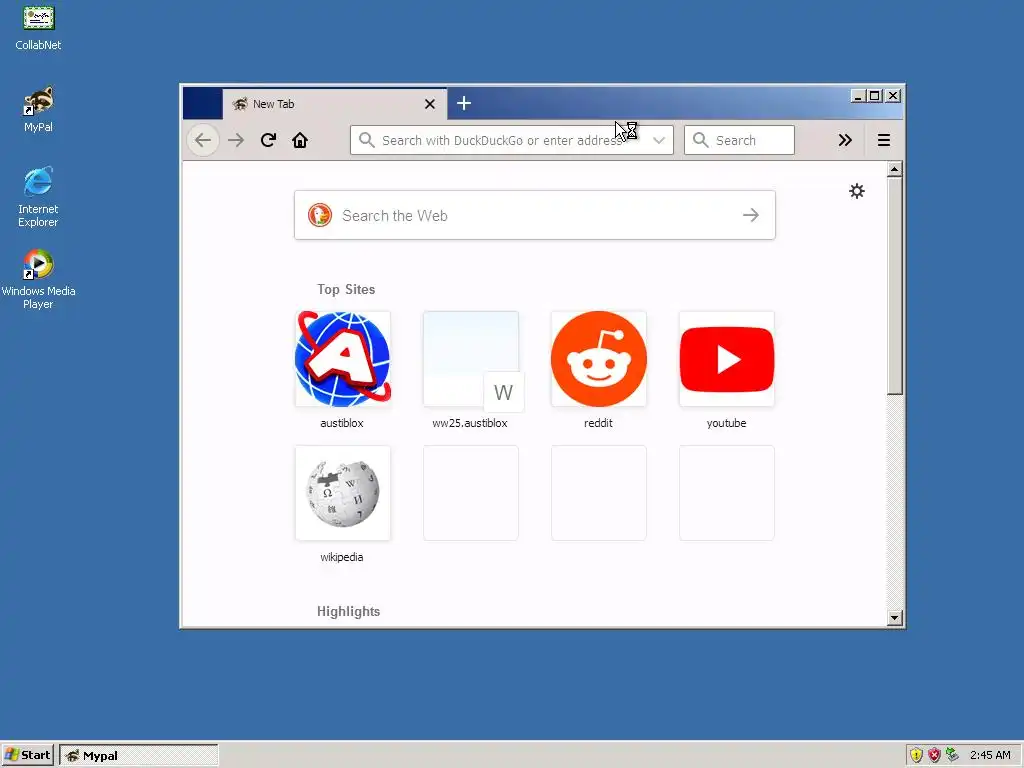Image resolution: width=1024 pixels, height=768 pixels.
Task: Launch Internet Explorer from desktop
Action: (x=38, y=197)
